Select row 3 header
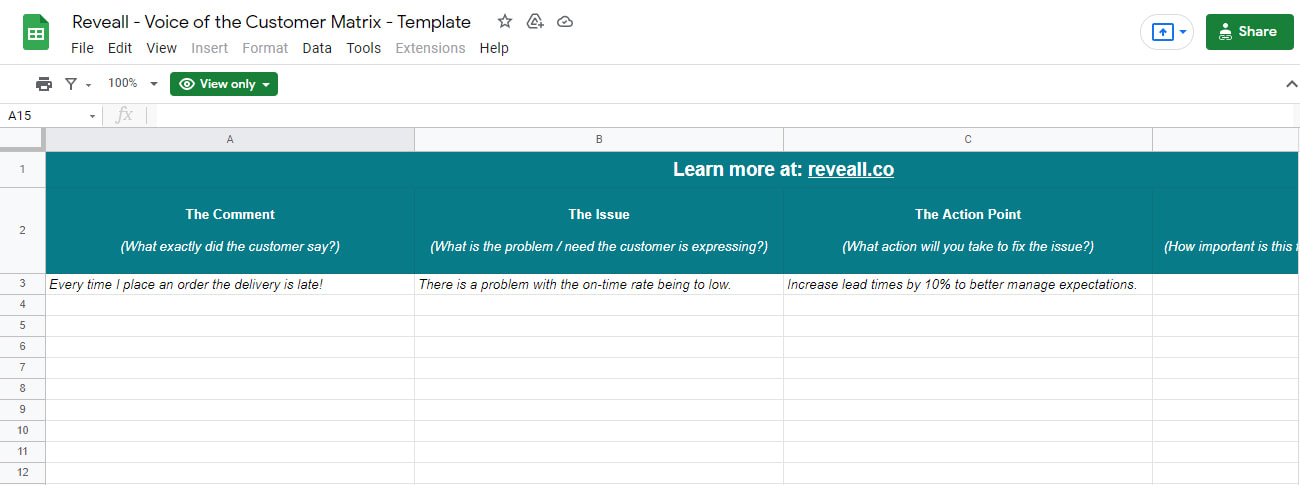The width and height of the screenshot is (1300, 485). (22, 284)
